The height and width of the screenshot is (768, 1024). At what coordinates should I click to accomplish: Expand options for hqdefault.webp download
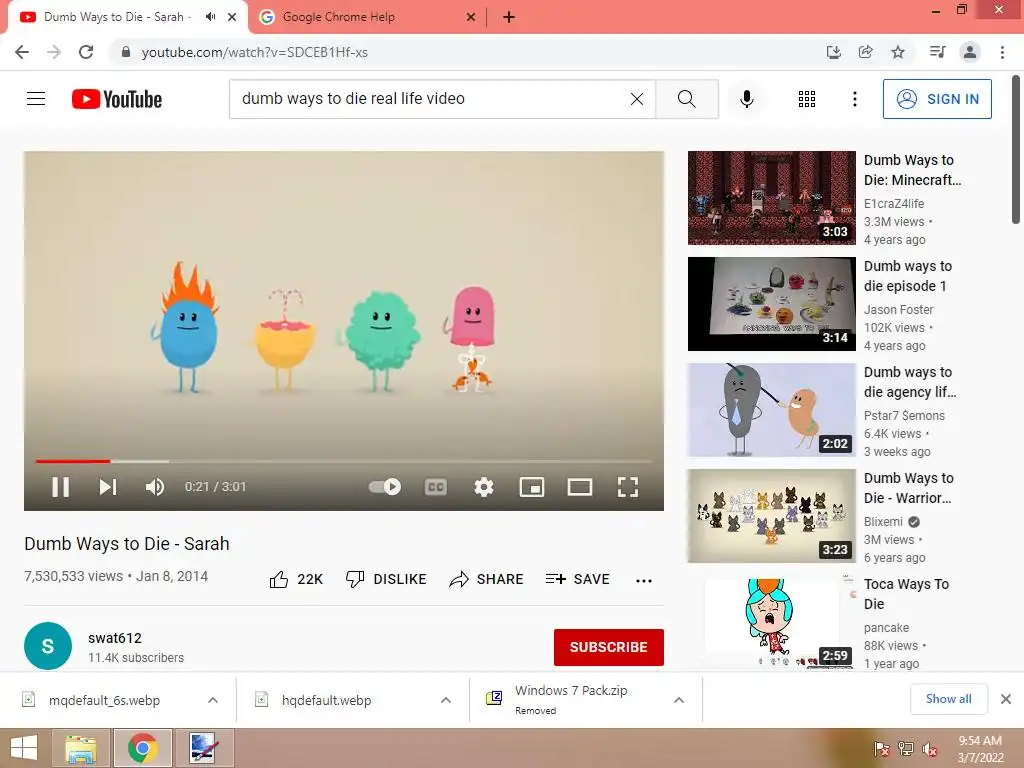coord(446,700)
